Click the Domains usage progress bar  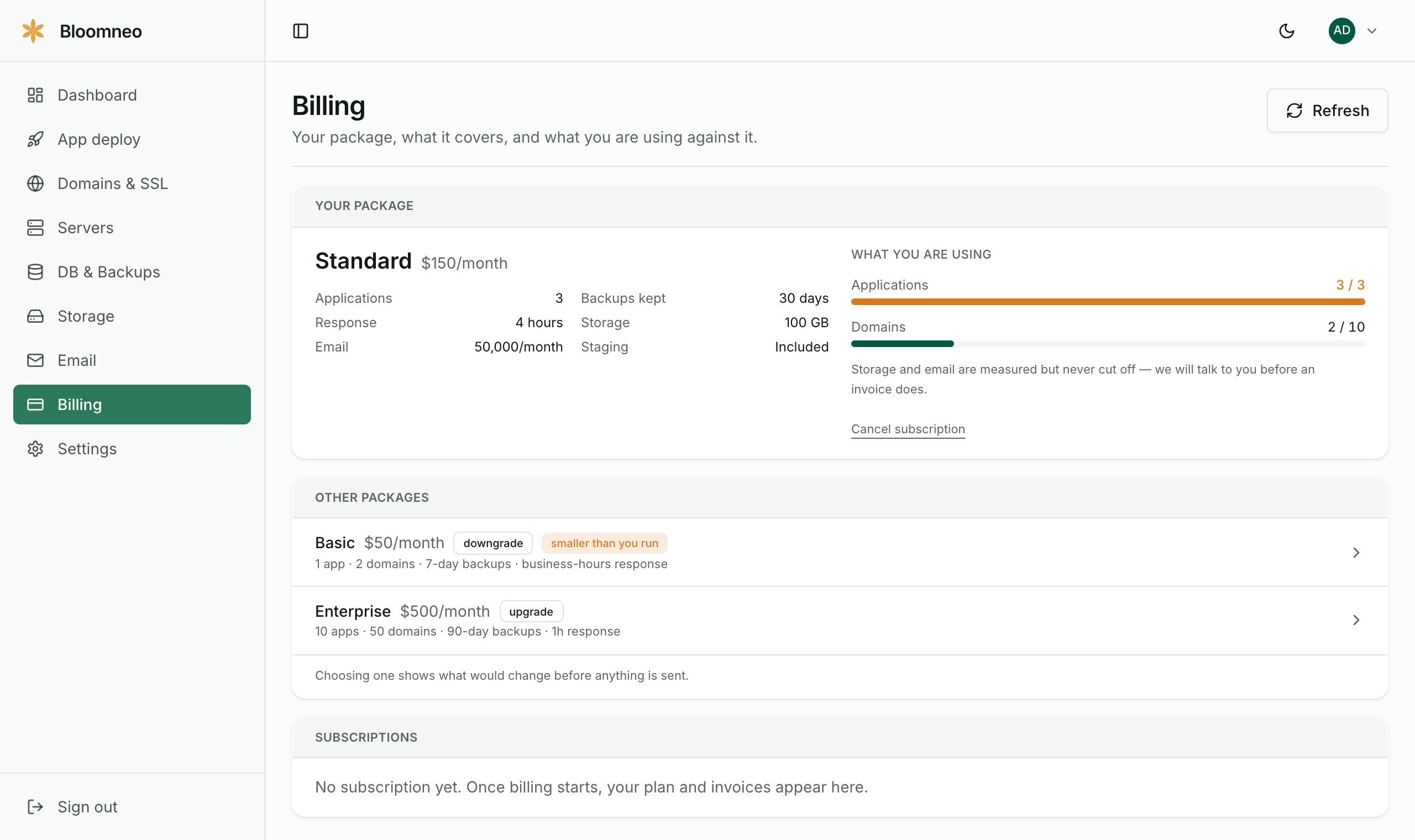pyautogui.click(x=1108, y=344)
